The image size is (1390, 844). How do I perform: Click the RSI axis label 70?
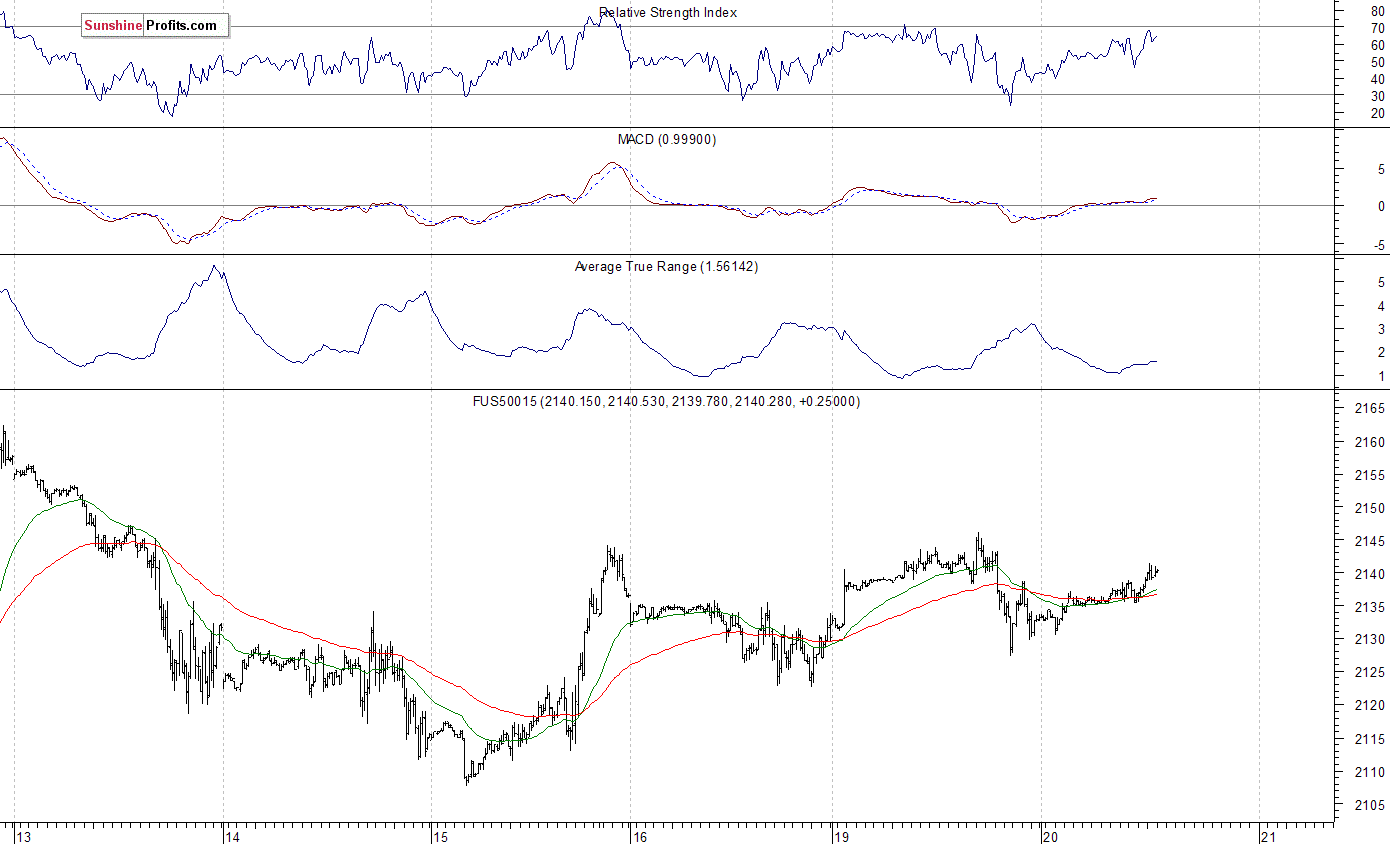click(1377, 28)
